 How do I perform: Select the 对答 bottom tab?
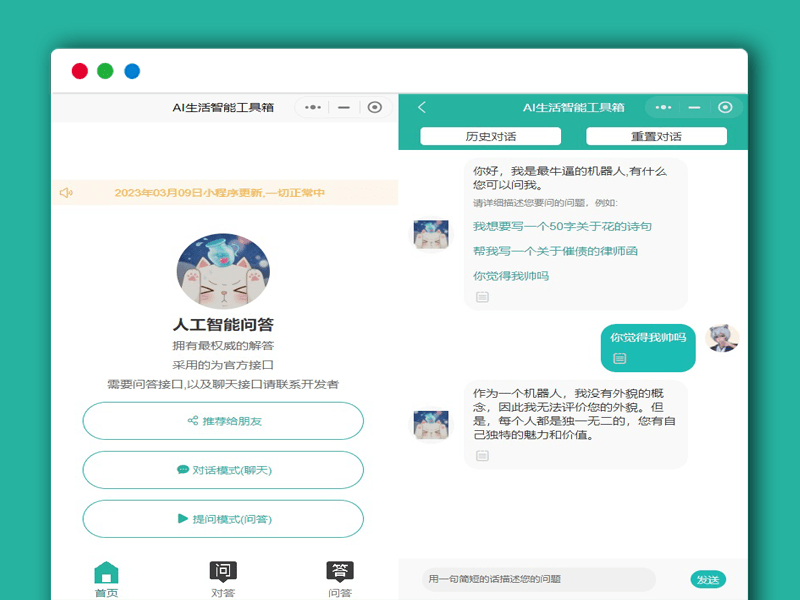coord(223,580)
